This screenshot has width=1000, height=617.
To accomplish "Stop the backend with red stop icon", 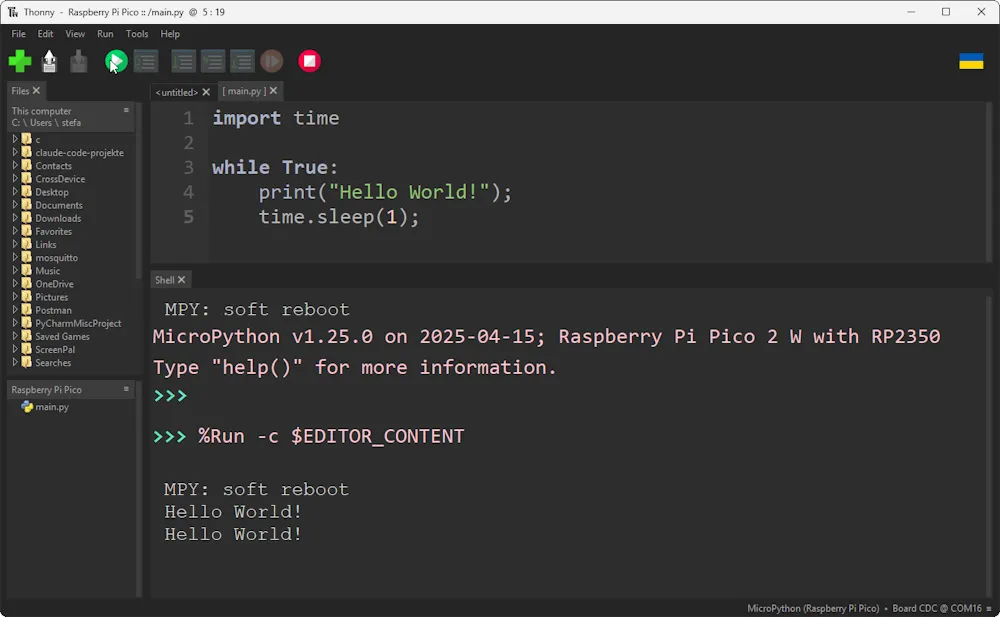I will [x=309, y=61].
